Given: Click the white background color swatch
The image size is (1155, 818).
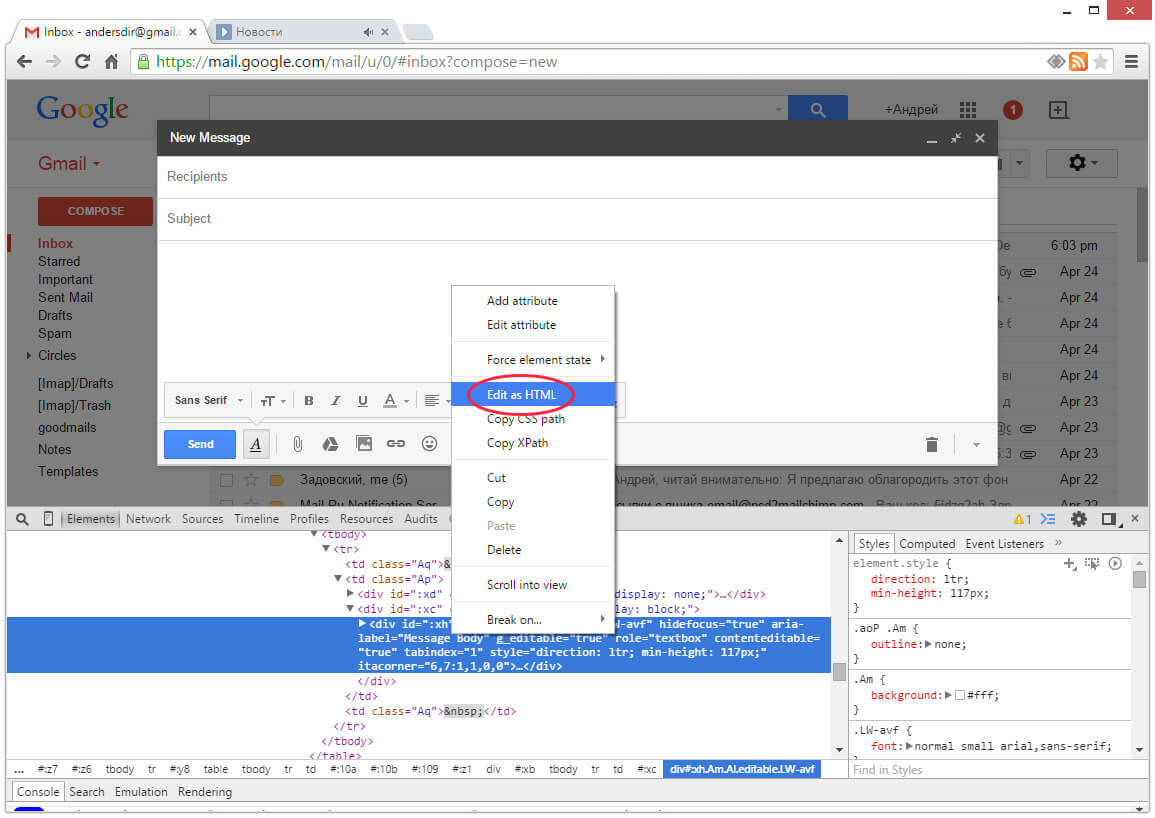Looking at the screenshot, I should 959,696.
